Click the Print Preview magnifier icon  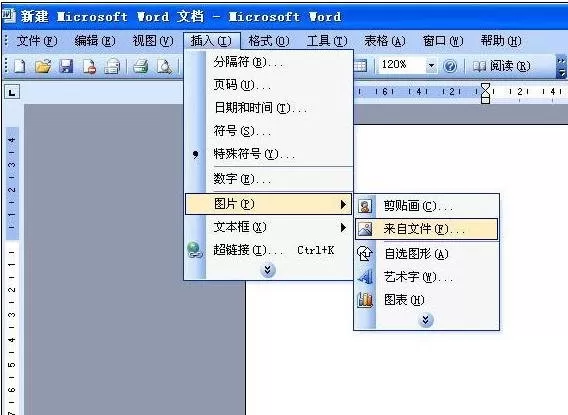click(x=164, y=66)
